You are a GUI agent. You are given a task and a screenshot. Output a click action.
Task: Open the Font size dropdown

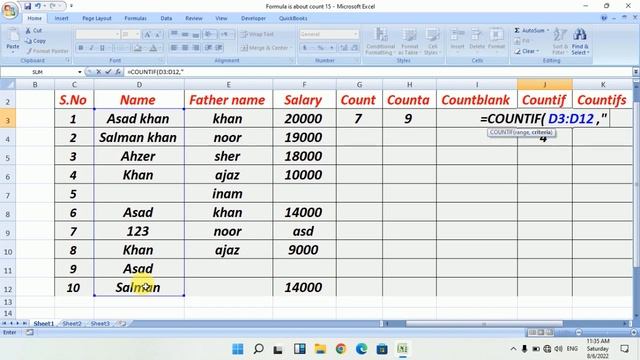coord(137,35)
